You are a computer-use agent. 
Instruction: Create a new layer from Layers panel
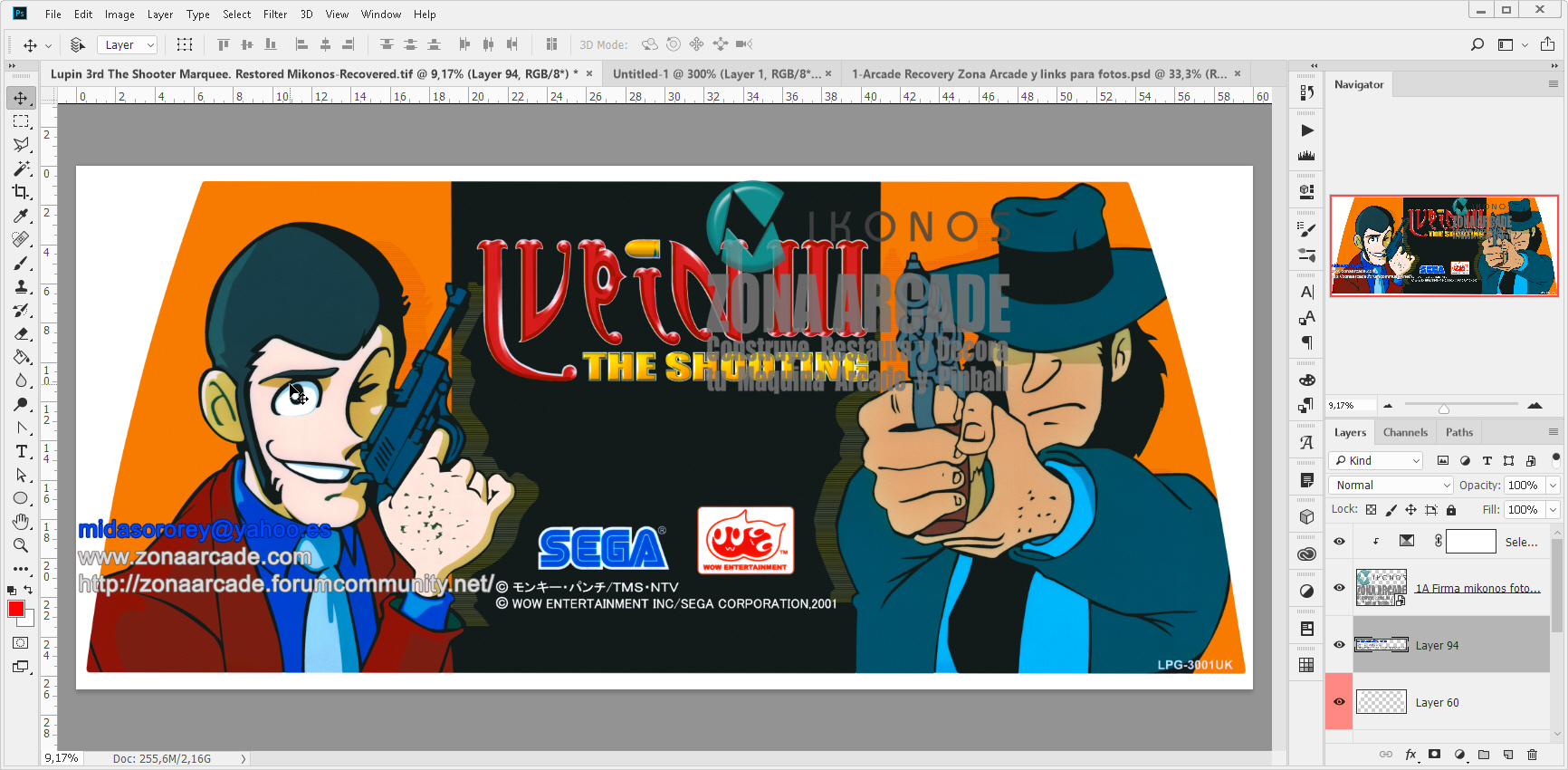(1508, 754)
